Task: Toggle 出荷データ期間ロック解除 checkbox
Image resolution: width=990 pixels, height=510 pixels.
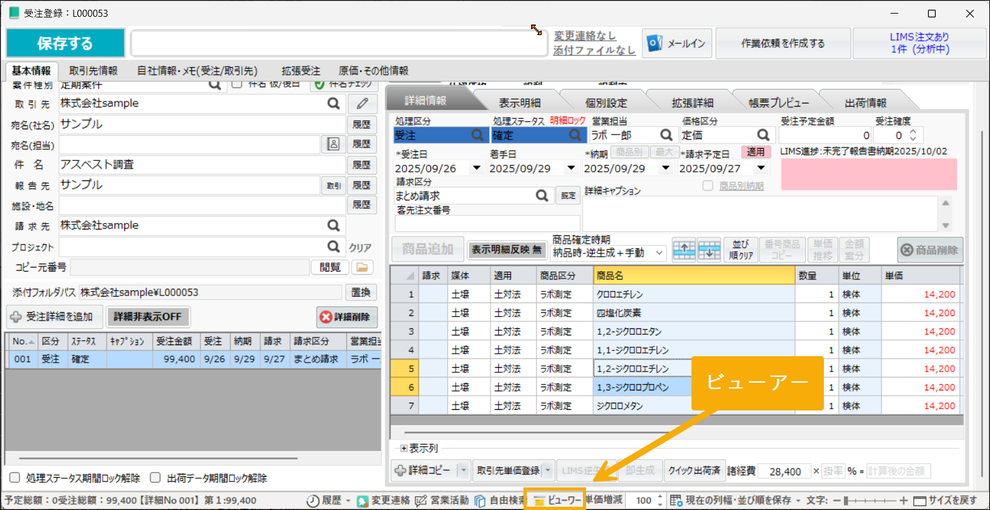Action: click(155, 478)
